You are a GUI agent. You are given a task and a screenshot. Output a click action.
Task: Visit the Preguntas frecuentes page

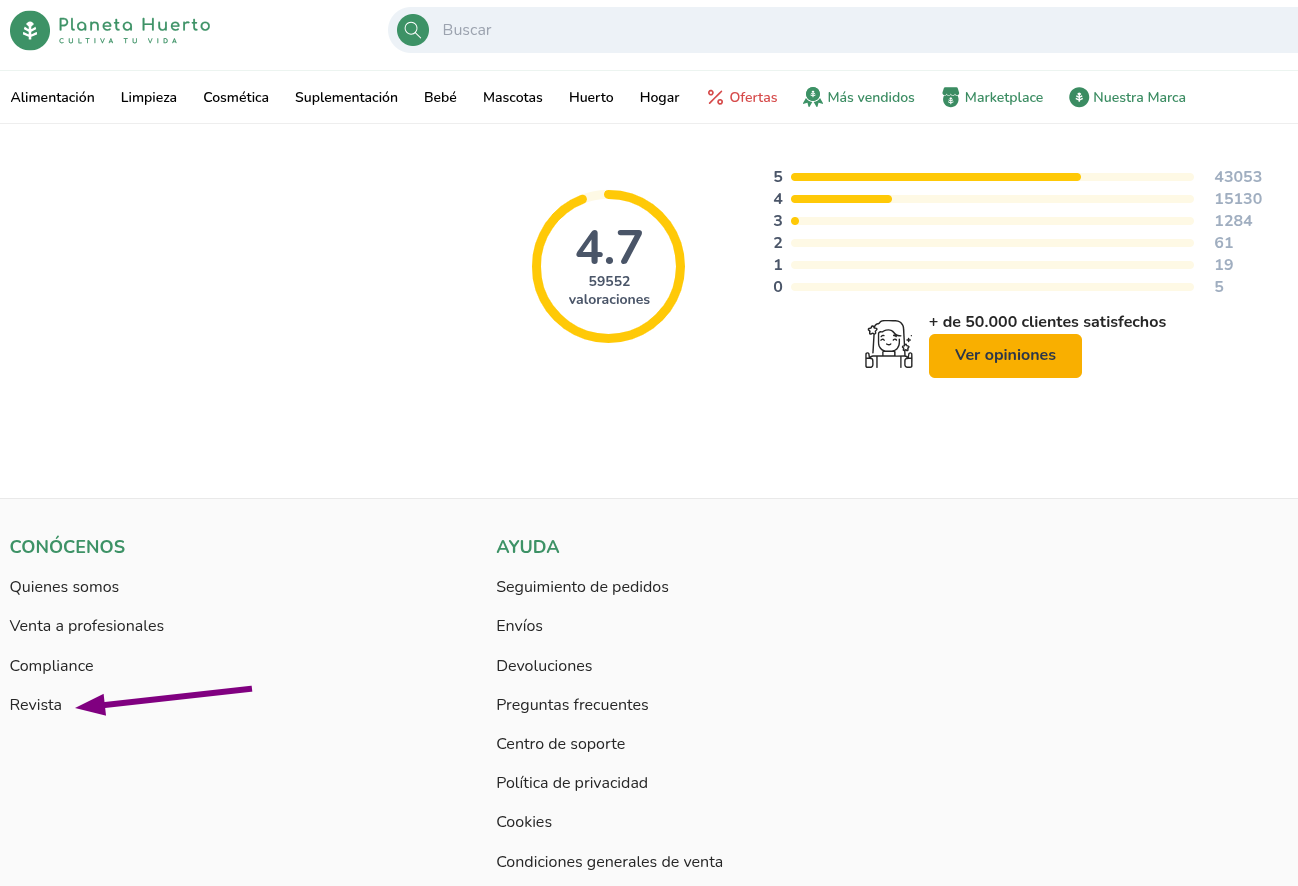click(572, 705)
